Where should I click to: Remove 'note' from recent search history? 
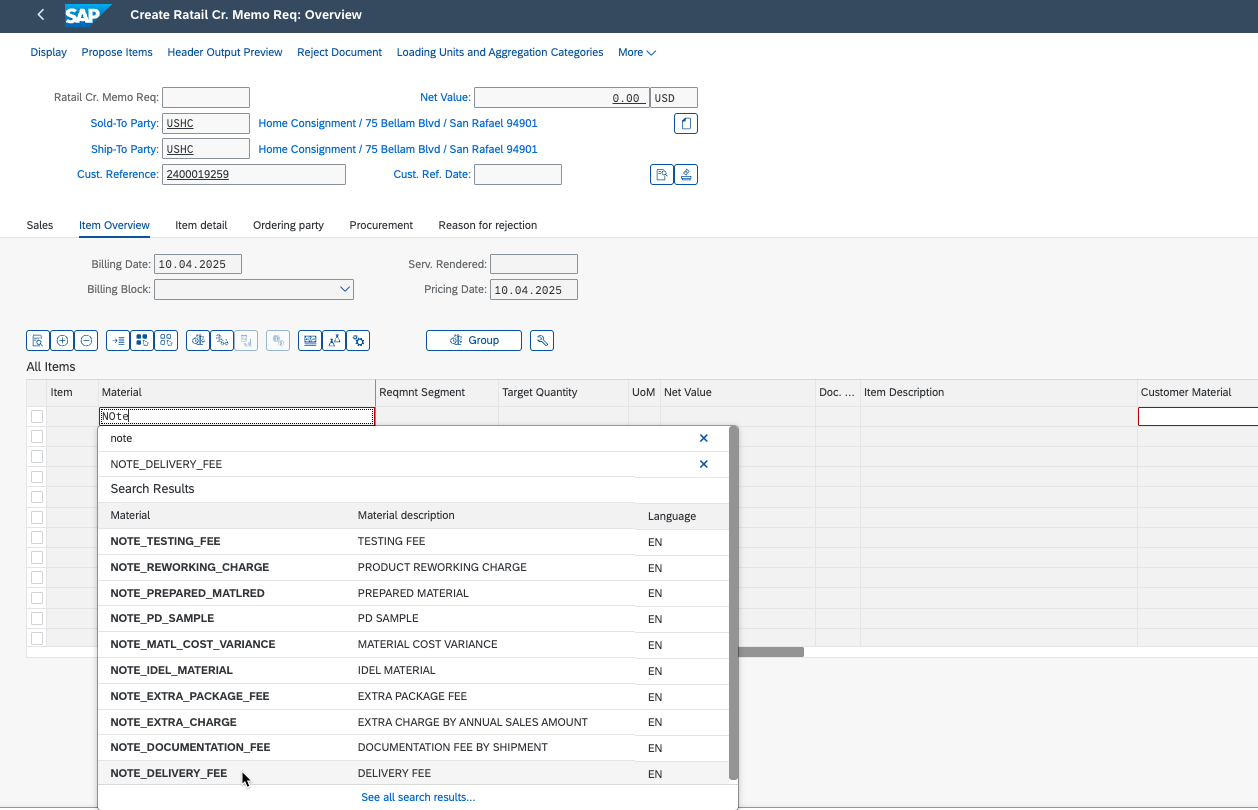coord(703,438)
